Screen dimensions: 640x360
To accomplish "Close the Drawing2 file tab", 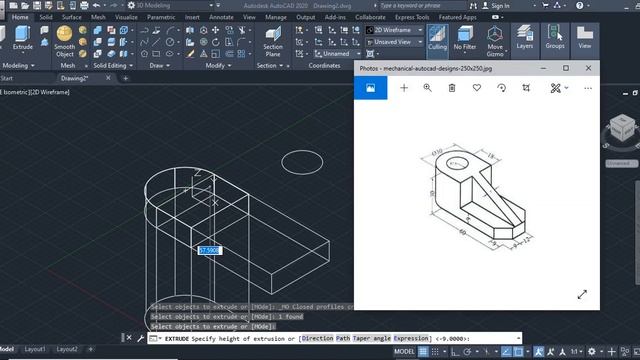I will pyautogui.click(x=108, y=78).
